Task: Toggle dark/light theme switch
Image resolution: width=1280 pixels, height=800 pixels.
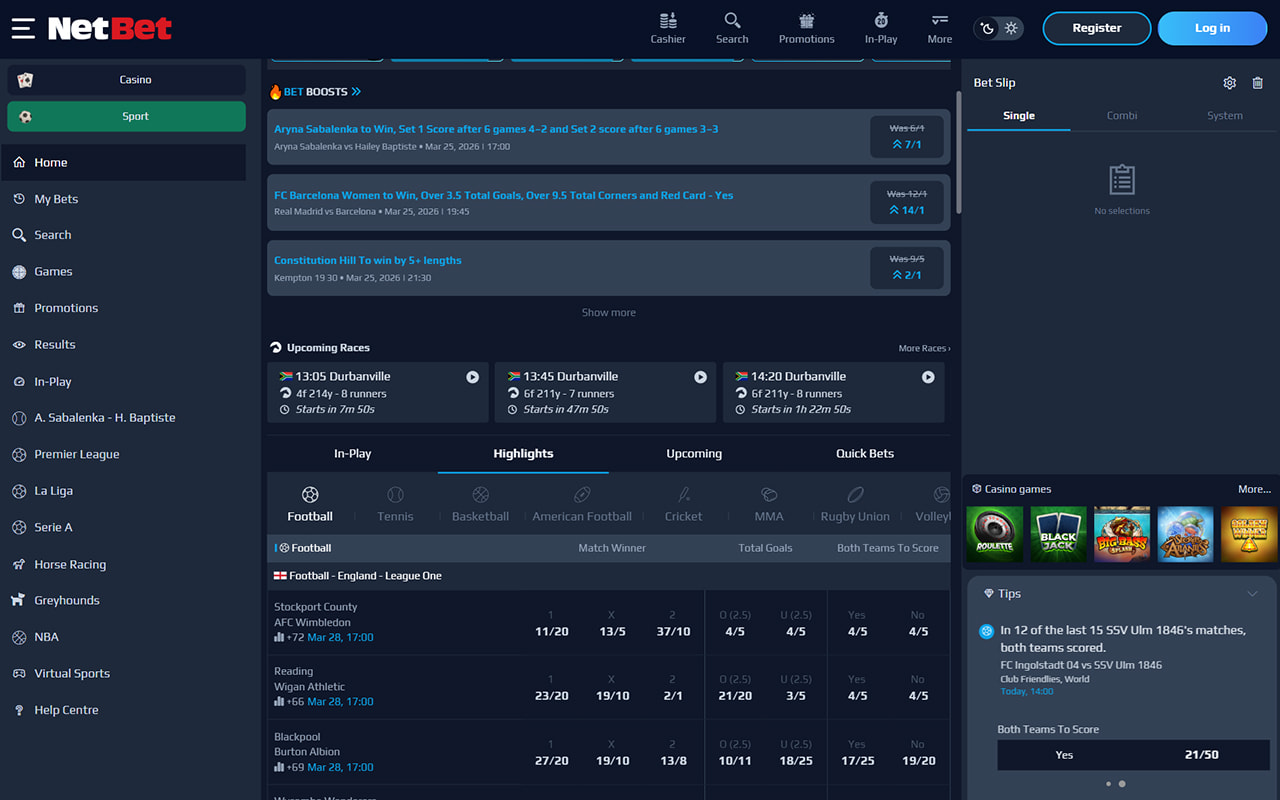Action: 999,28
